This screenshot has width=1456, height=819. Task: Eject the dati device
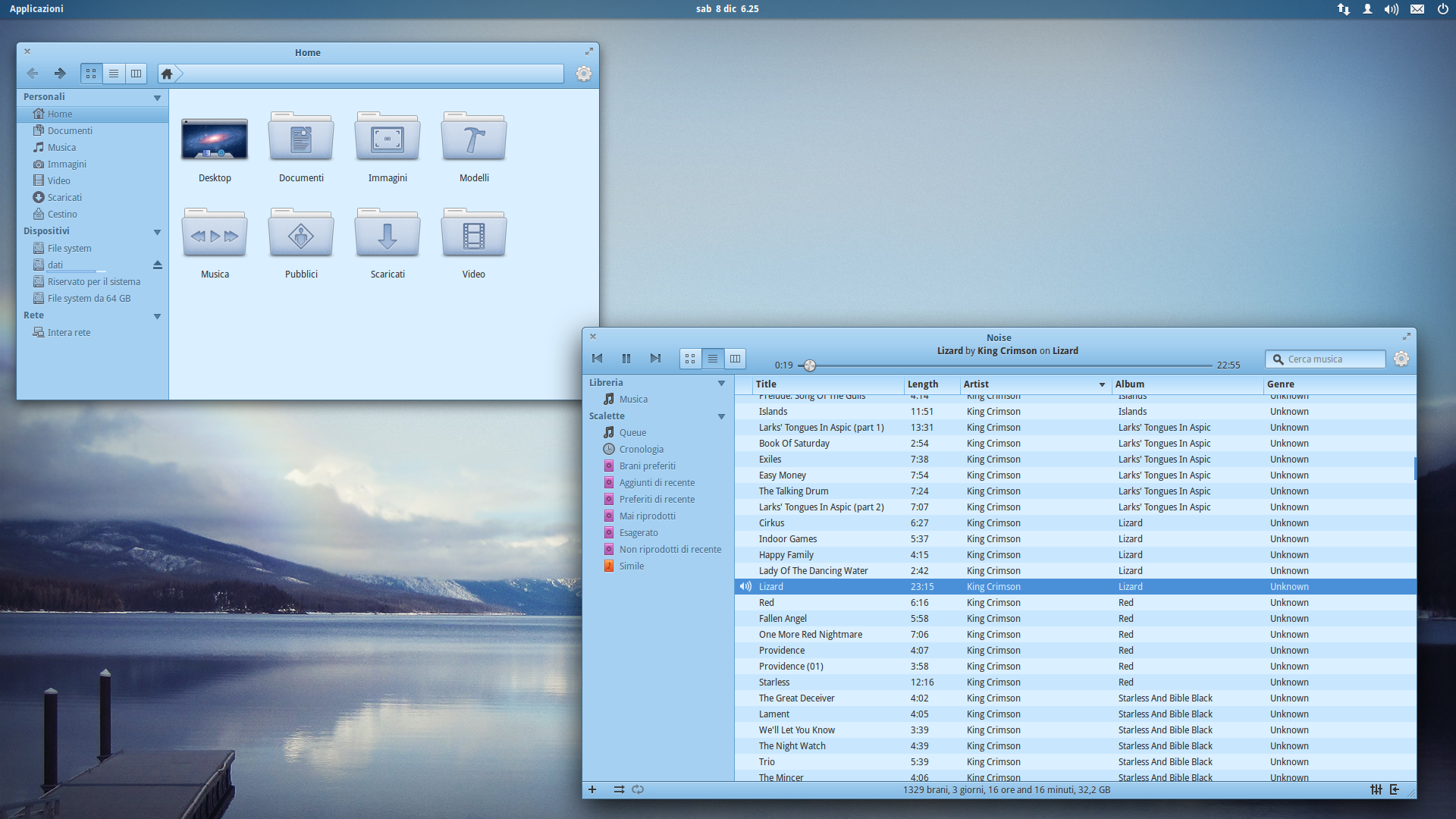pyautogui.click(x=158, y=265)
